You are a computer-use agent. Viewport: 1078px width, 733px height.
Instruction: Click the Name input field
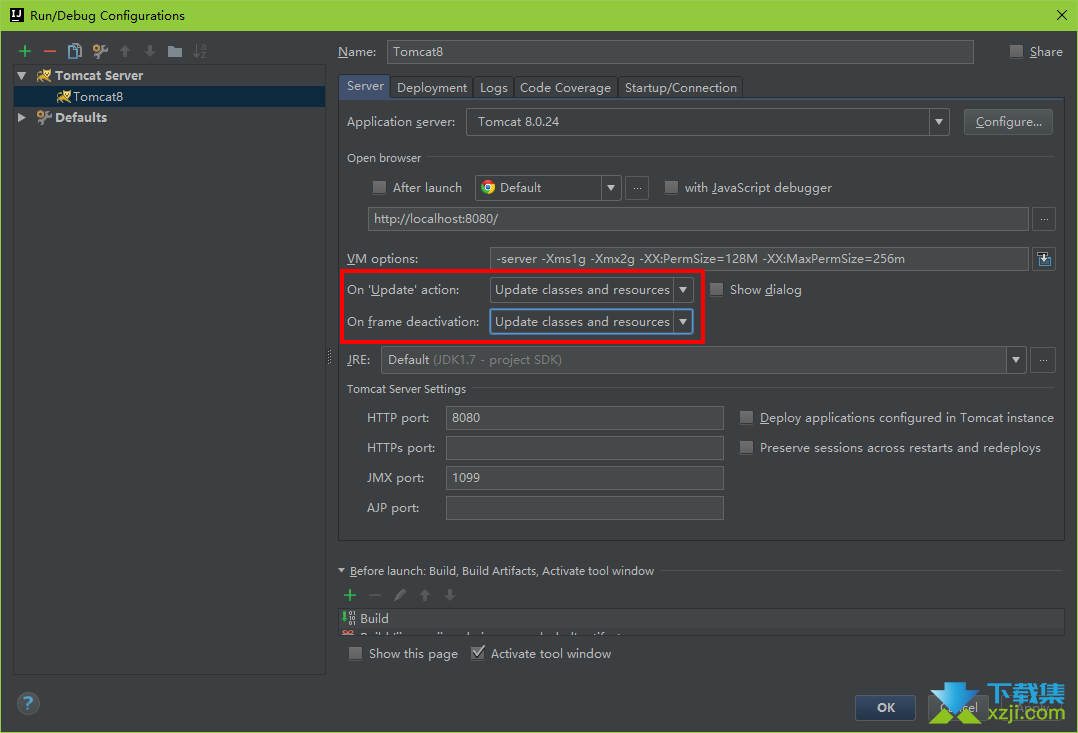680,52
